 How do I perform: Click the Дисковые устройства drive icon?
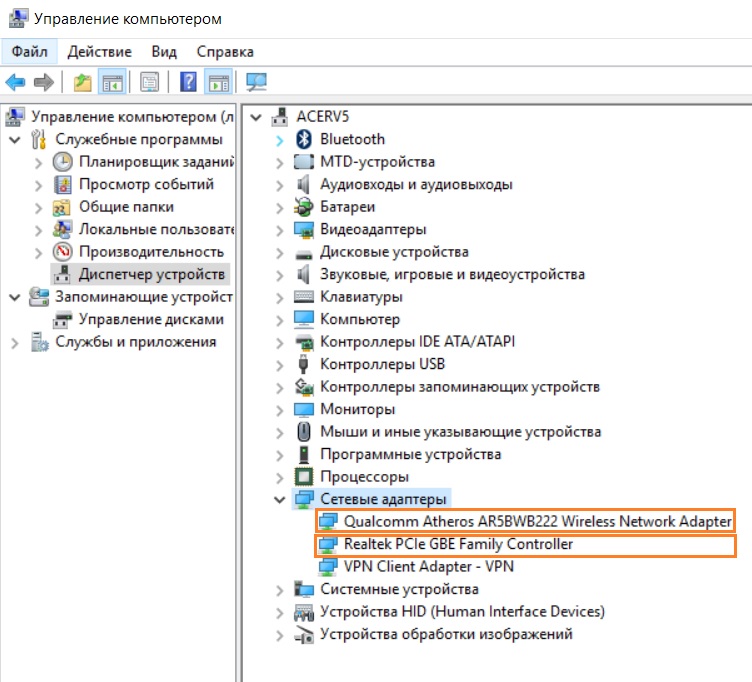pos(304,254)
